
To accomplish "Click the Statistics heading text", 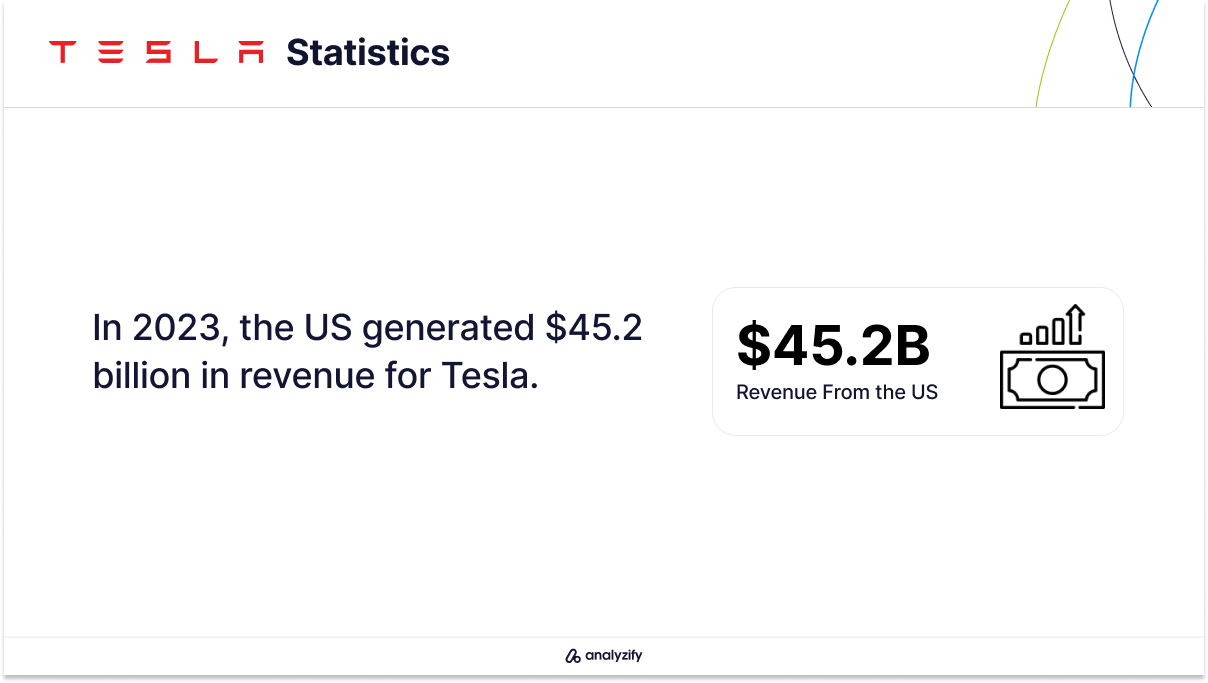I will point(368,52).
